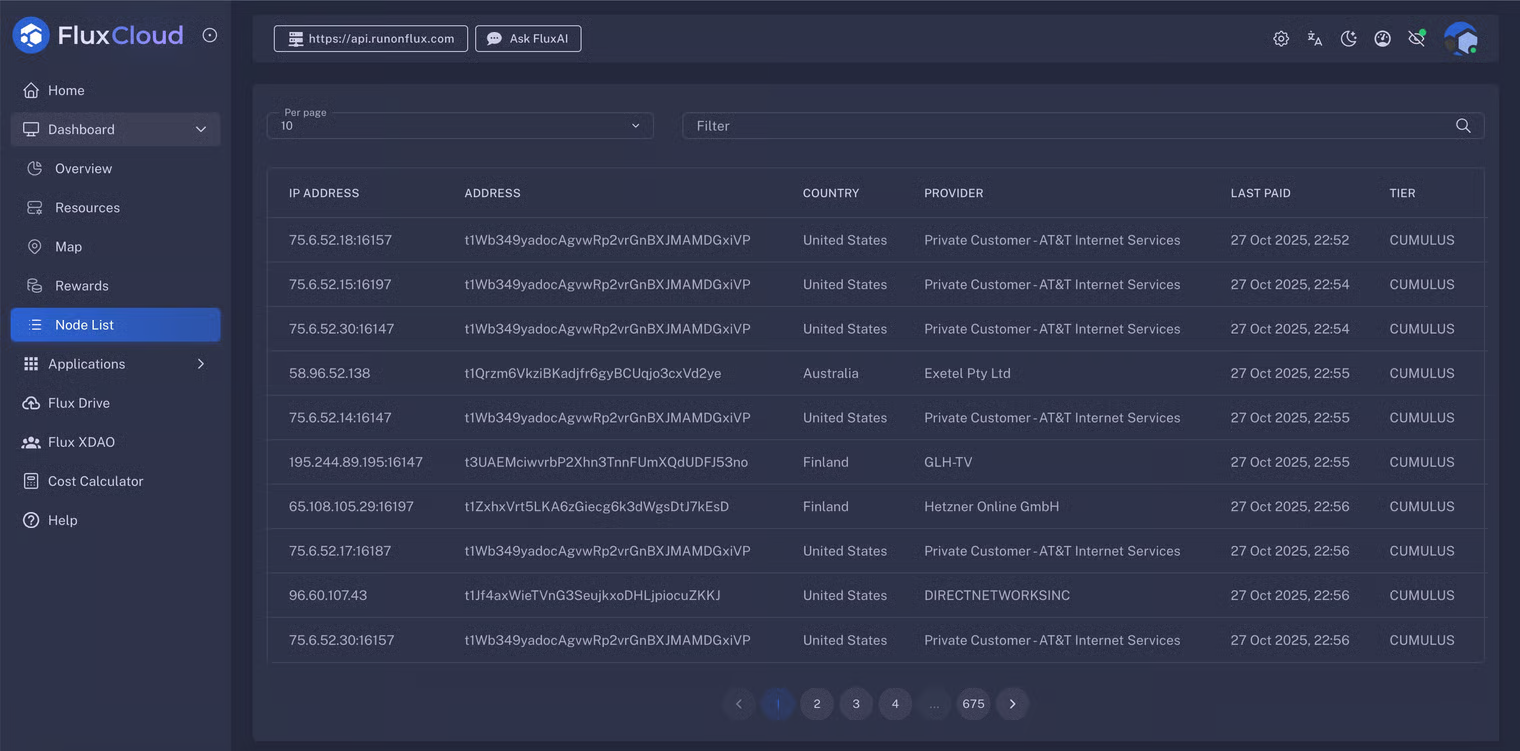Toggle the dark mode moon icon
The image size is (1520, 751).
pyautogui.click(x=1349, y=39)
